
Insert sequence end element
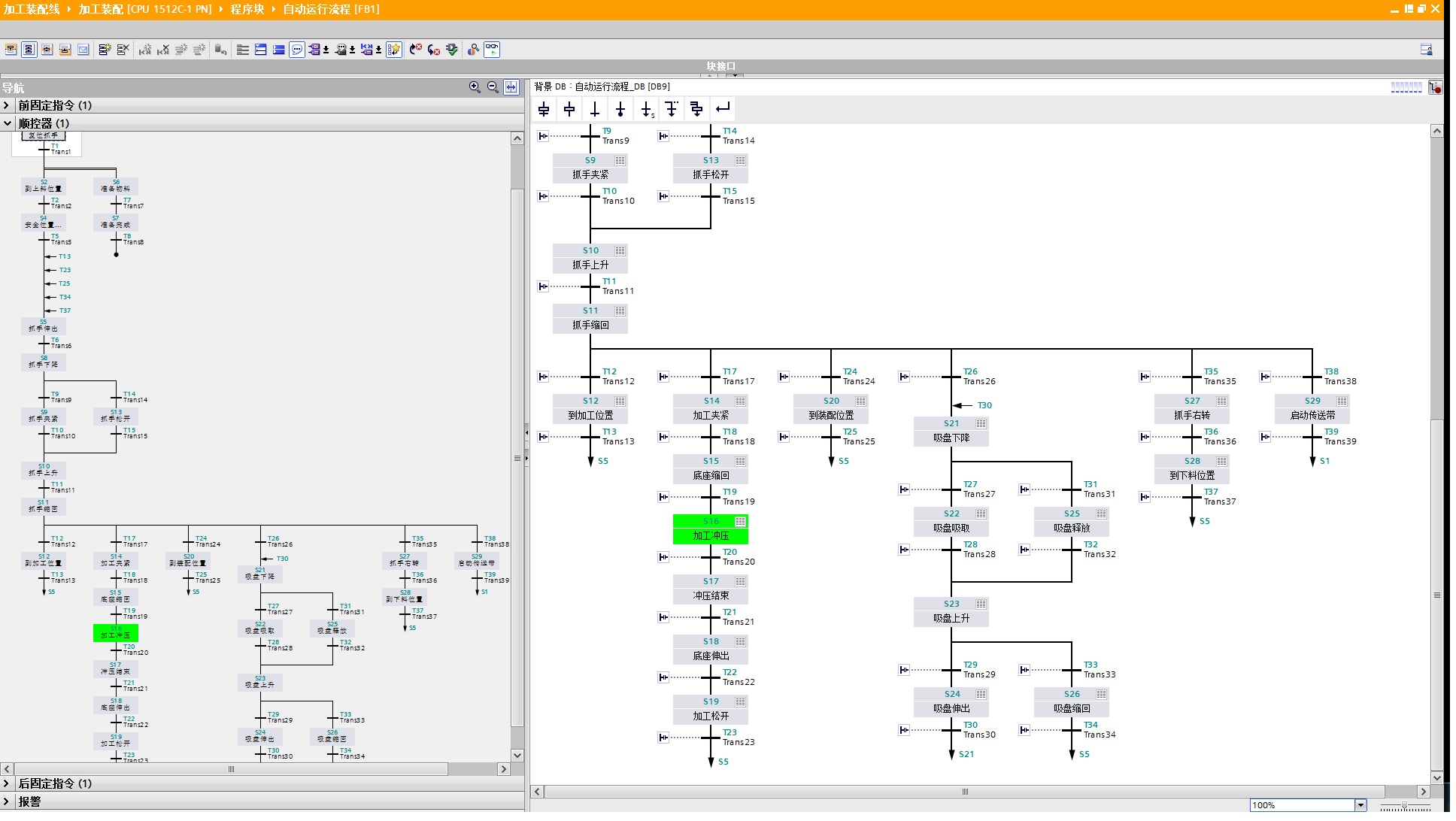point(620,110)
